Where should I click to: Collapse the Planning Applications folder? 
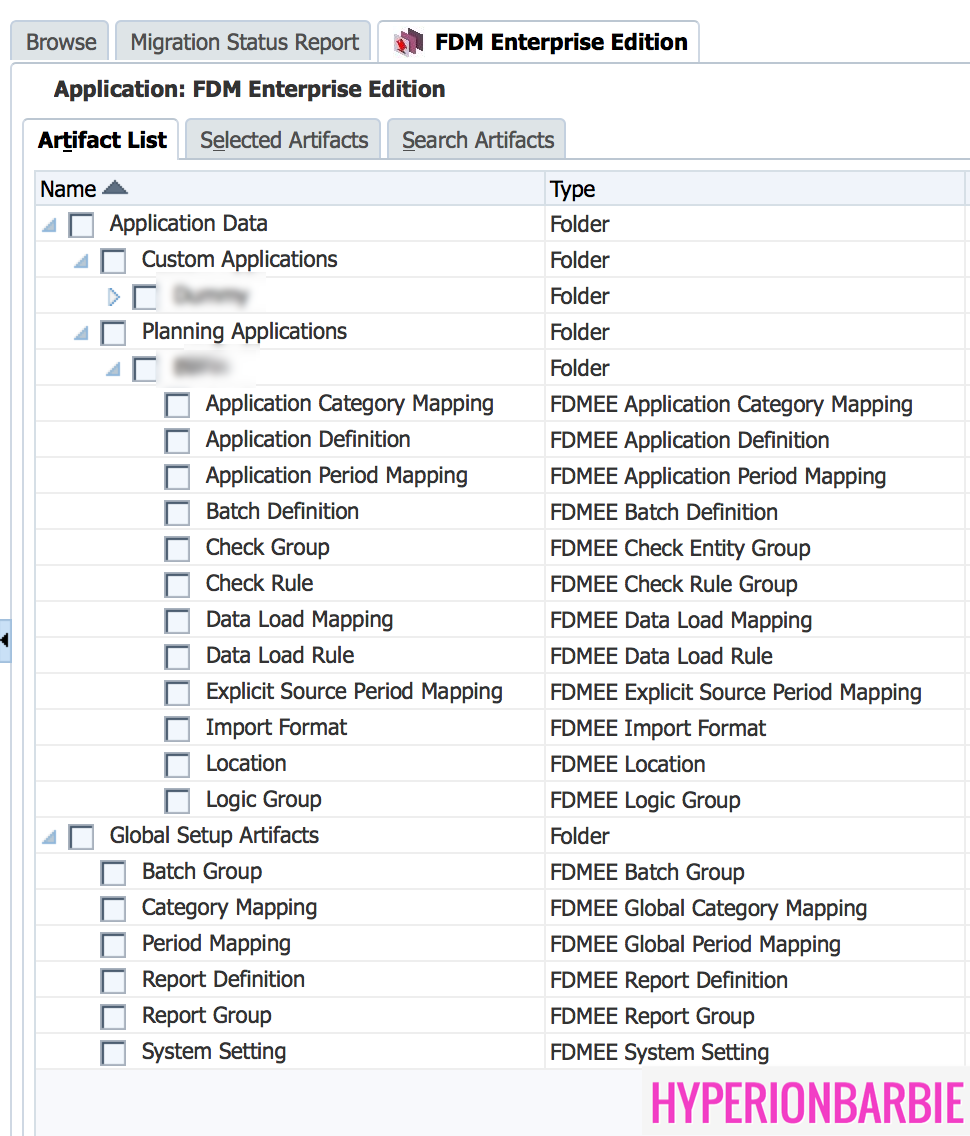(81, 334)
